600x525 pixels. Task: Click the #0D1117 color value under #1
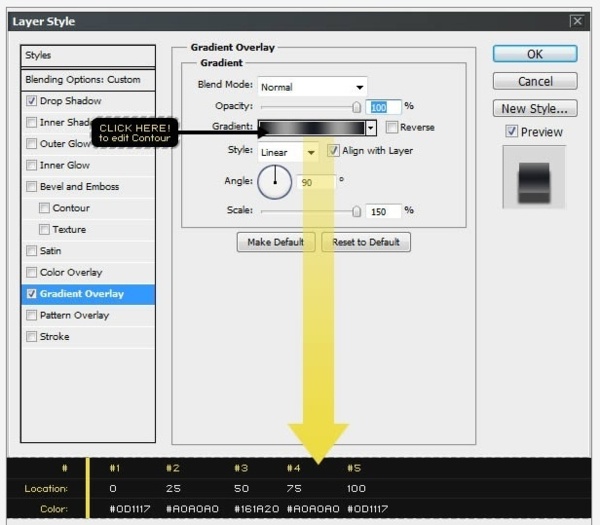[130, 509]
